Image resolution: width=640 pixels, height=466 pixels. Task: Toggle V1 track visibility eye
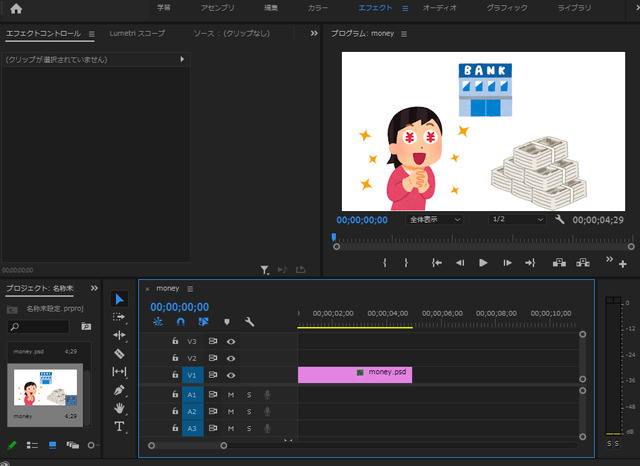(x=231, y=375)
